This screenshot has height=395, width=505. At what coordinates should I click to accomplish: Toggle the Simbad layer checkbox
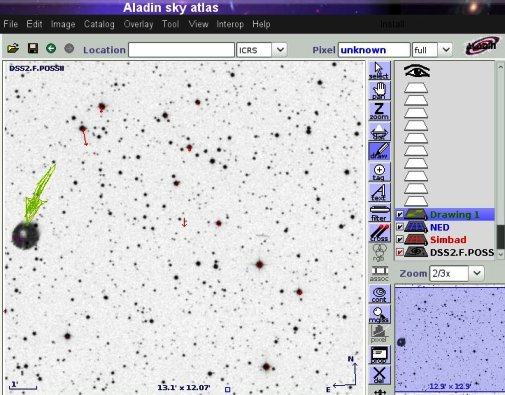(x=399, y=240)
